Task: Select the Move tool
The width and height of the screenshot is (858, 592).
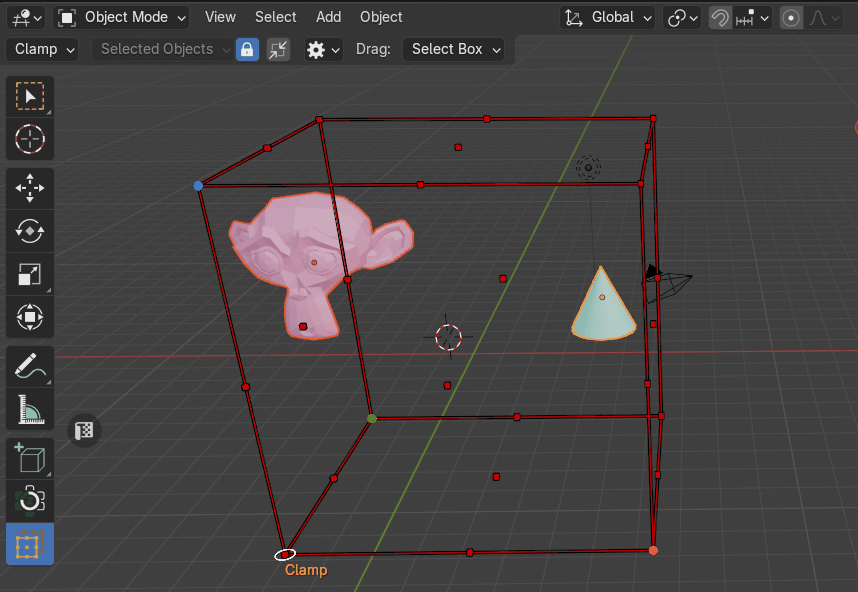Action: [x=30, y=188]
